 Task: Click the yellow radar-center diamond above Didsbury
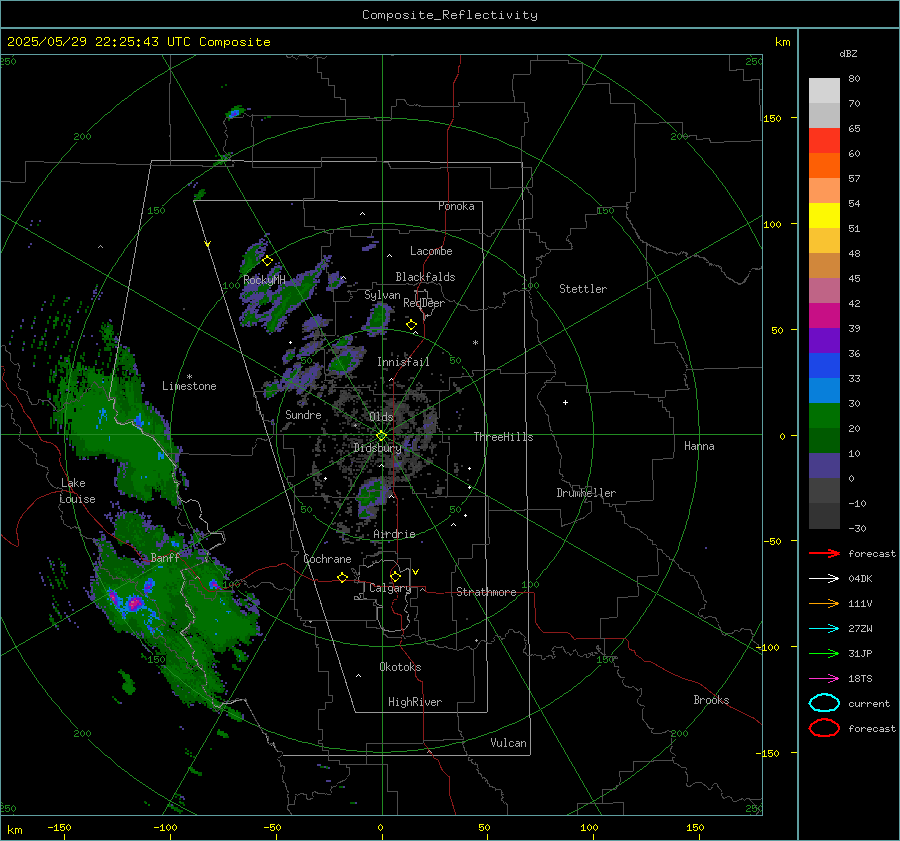click(x=381, y=436)
